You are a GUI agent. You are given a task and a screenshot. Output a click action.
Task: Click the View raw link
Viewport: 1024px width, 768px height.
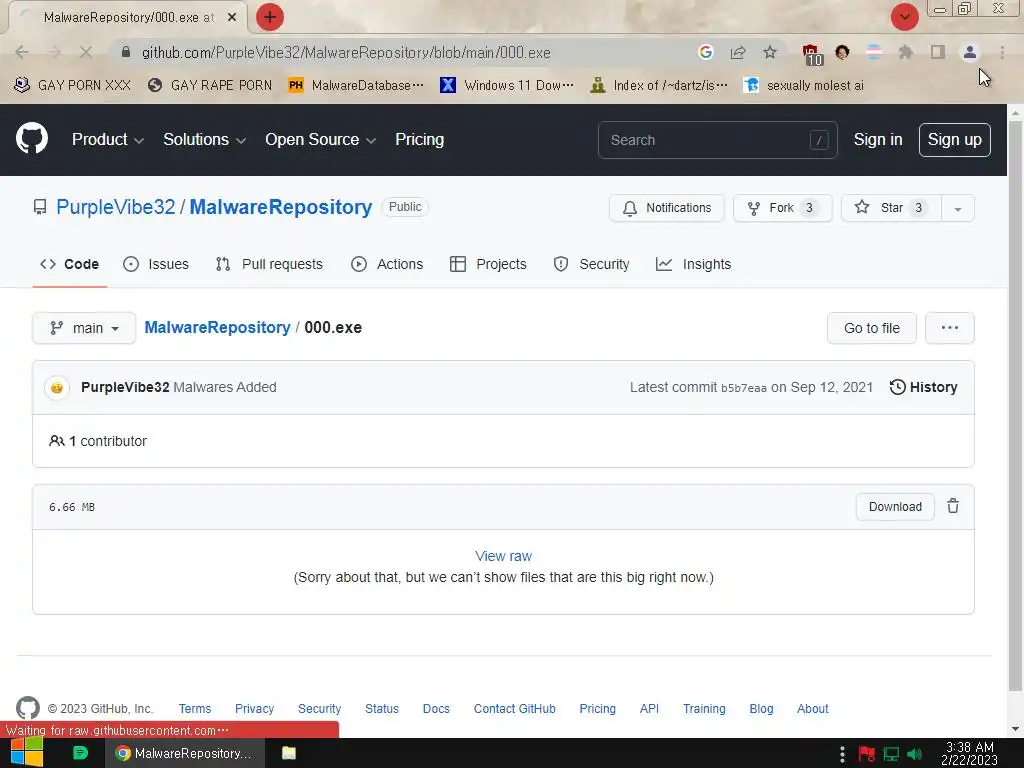504,556
